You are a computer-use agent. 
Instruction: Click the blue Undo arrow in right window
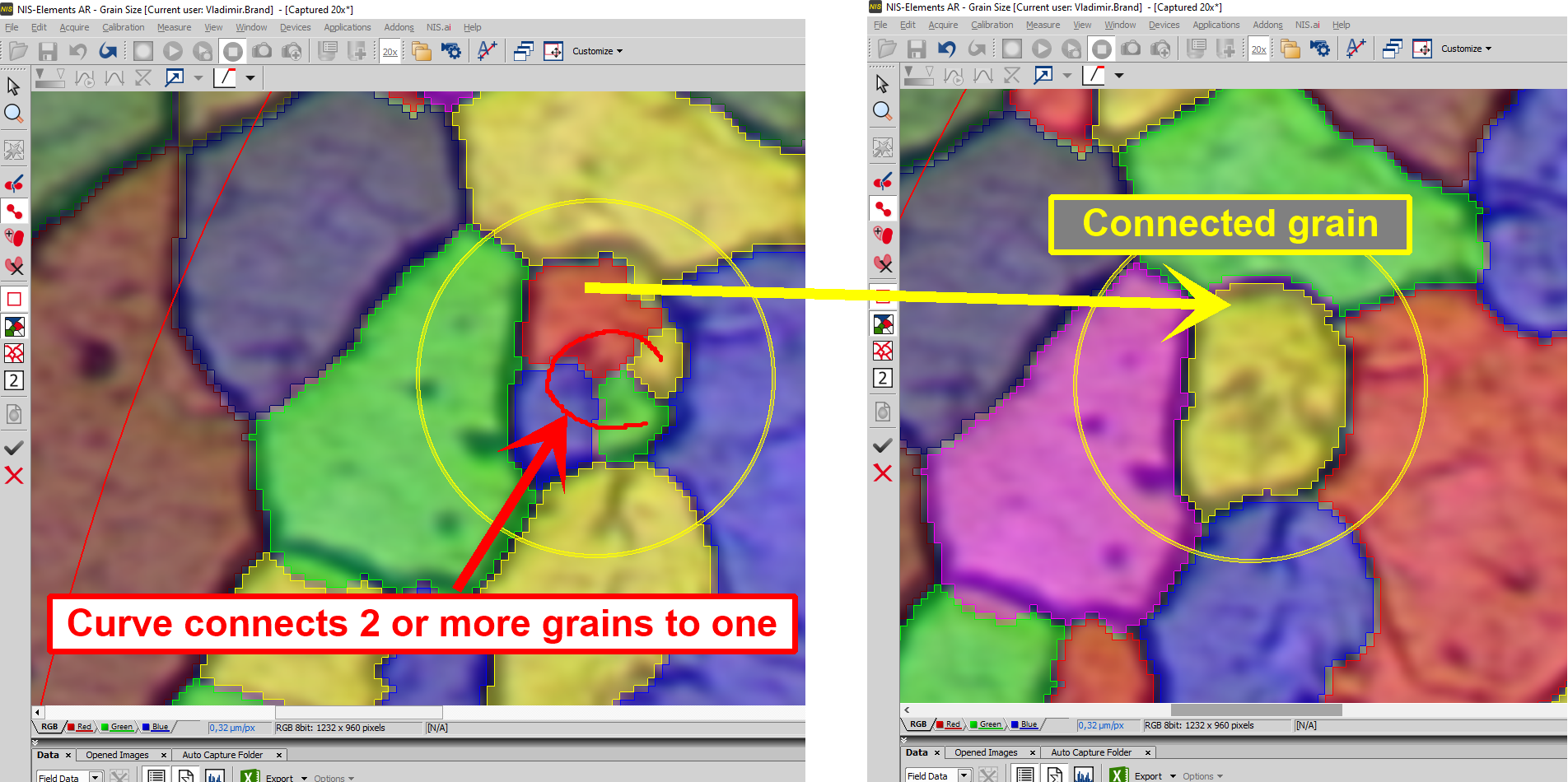(x=946, y=49)
